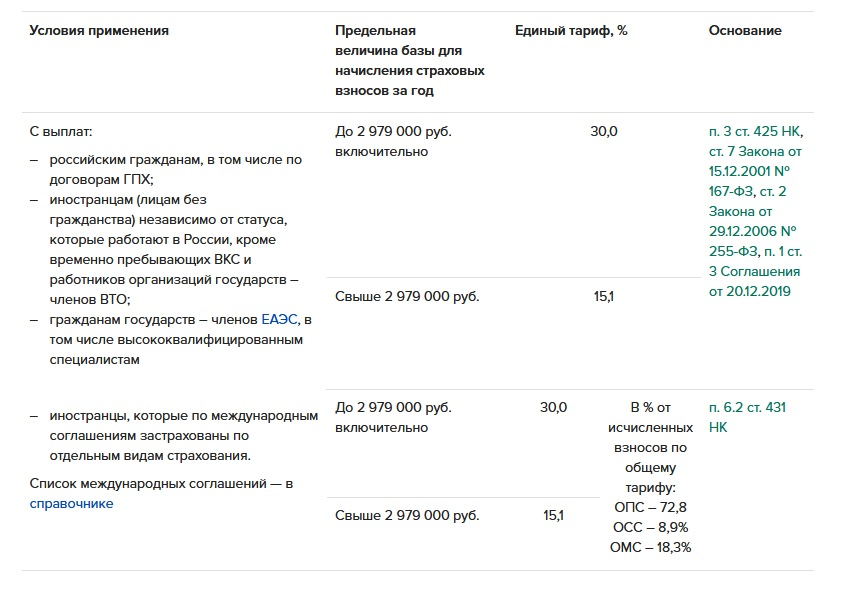Open the справочнике link
The width and height of the screenshot is (860, 592).
coord(71,504)
